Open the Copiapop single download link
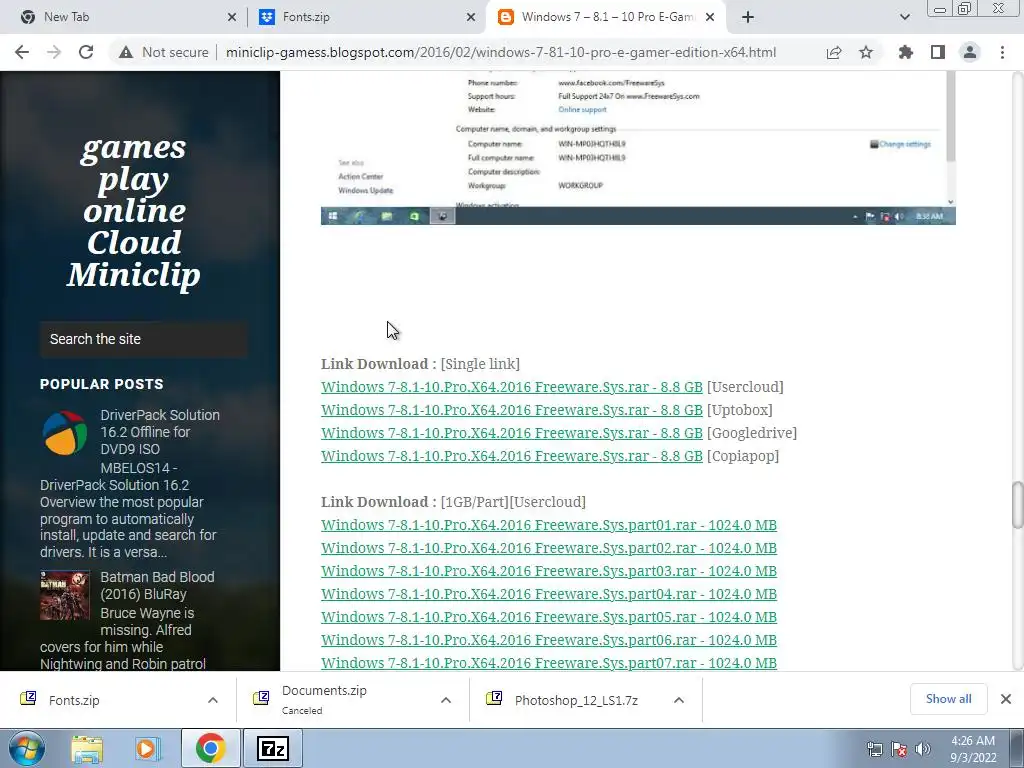1024x768 pixels. (511, 456)
